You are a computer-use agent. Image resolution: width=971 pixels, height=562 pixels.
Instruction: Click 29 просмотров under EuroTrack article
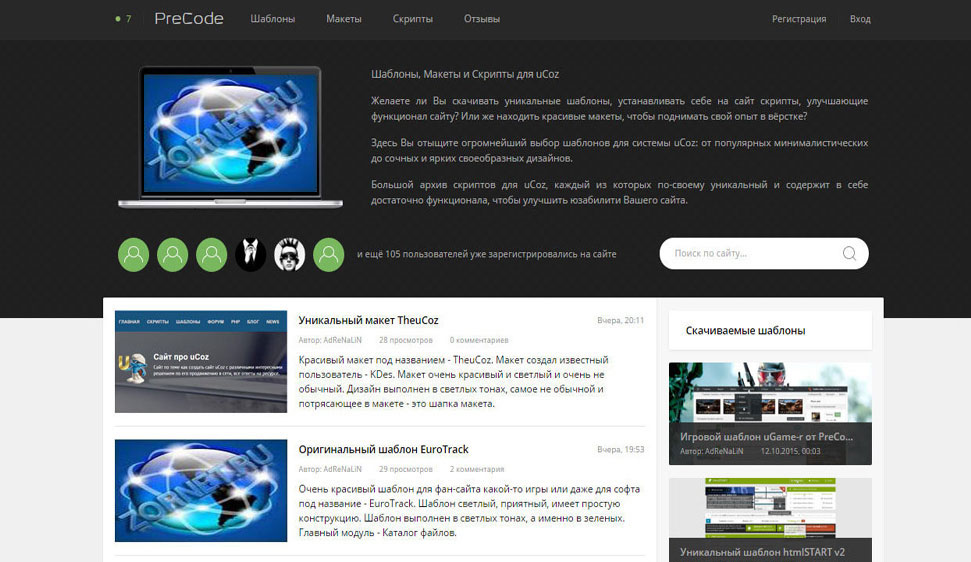click(x=406, y=469)
